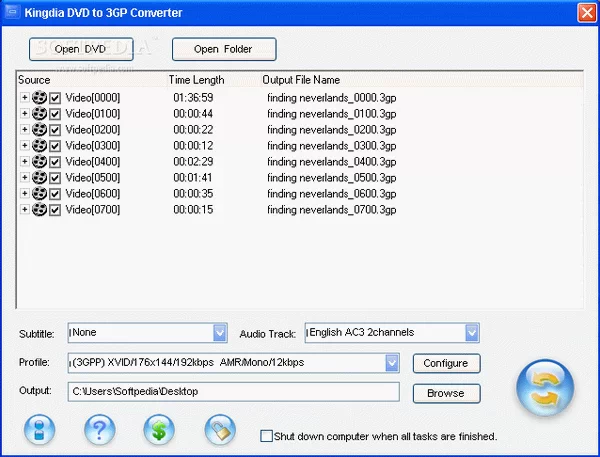This screenshot has height=457, width=600.
Task: Uncheck the Video[0700] checkbox
Action: [55, 210]
